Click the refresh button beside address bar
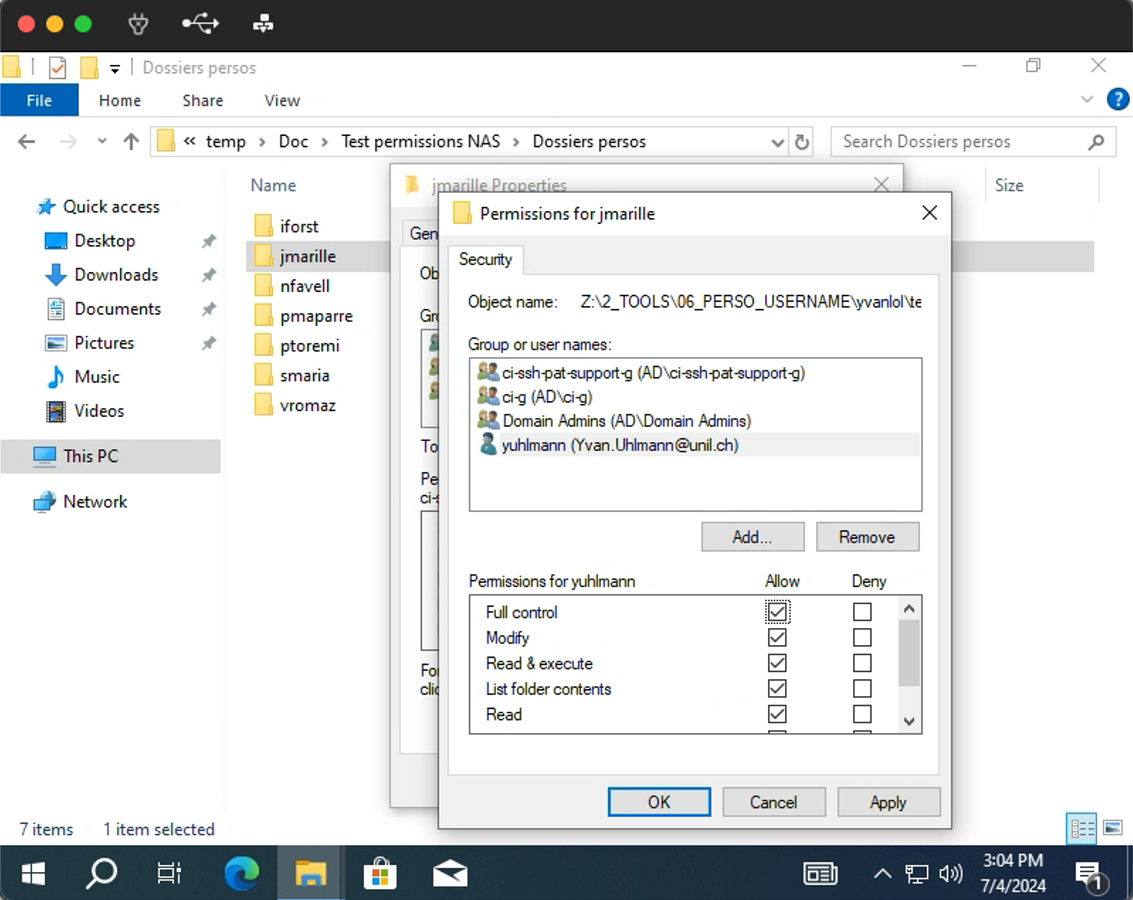The width and height of the screenshot is (1133, 900). (802, 142)
